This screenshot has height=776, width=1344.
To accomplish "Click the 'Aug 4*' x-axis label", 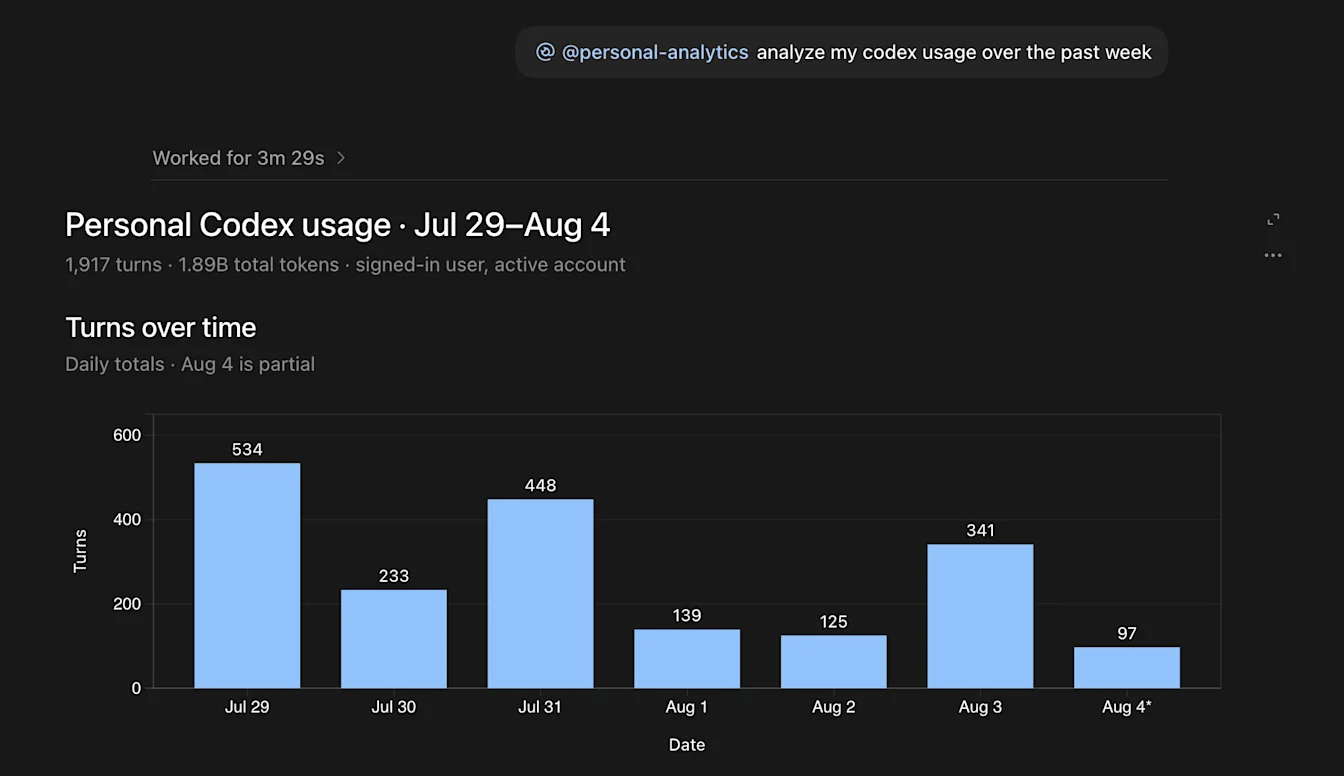I will 1127,707.
